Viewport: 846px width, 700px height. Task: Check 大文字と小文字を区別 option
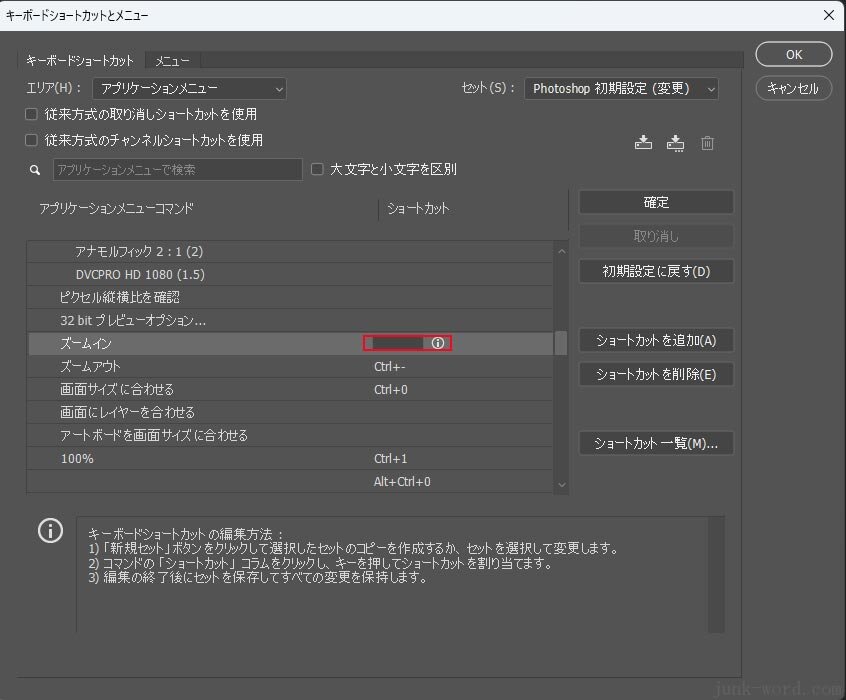point(318,170)
